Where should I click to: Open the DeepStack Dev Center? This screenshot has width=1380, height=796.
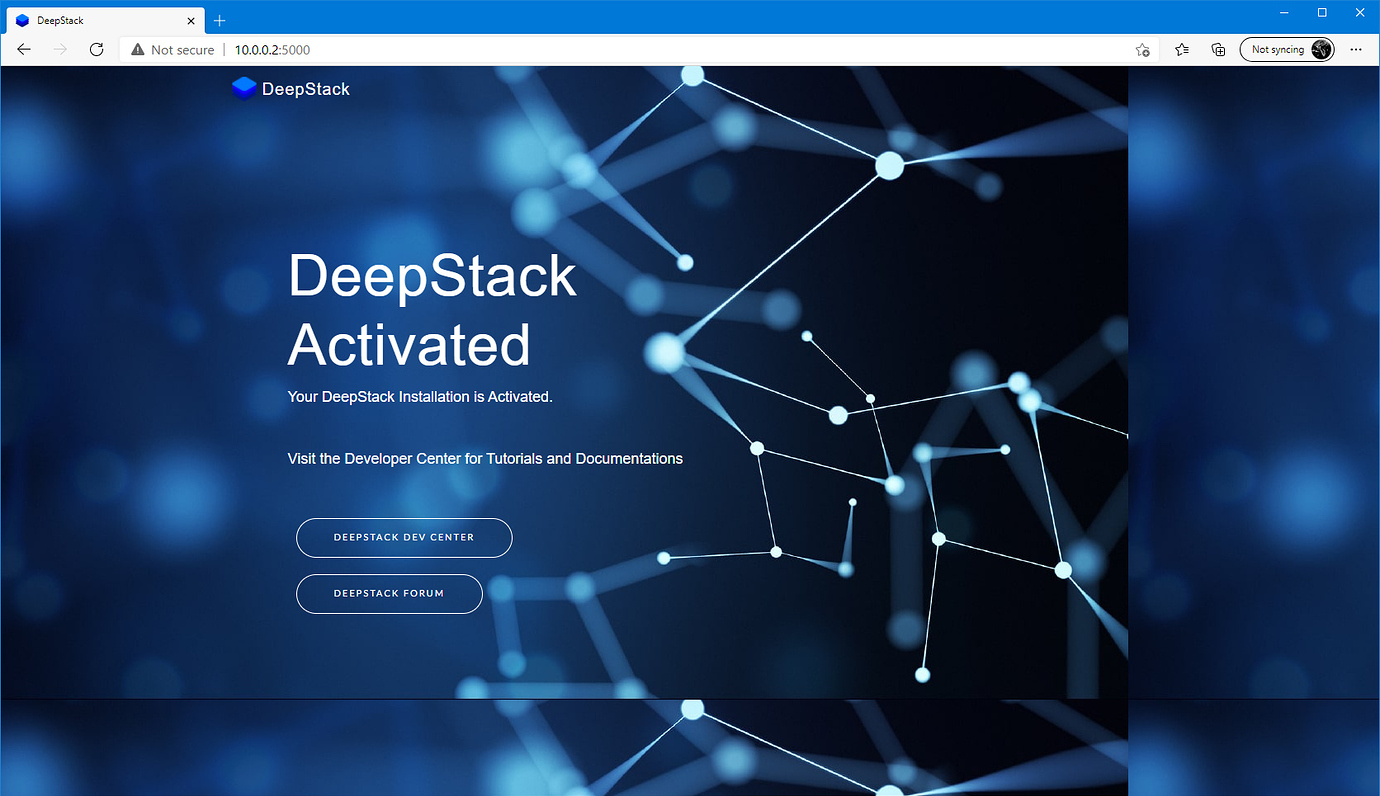click(x=403, y=537)
